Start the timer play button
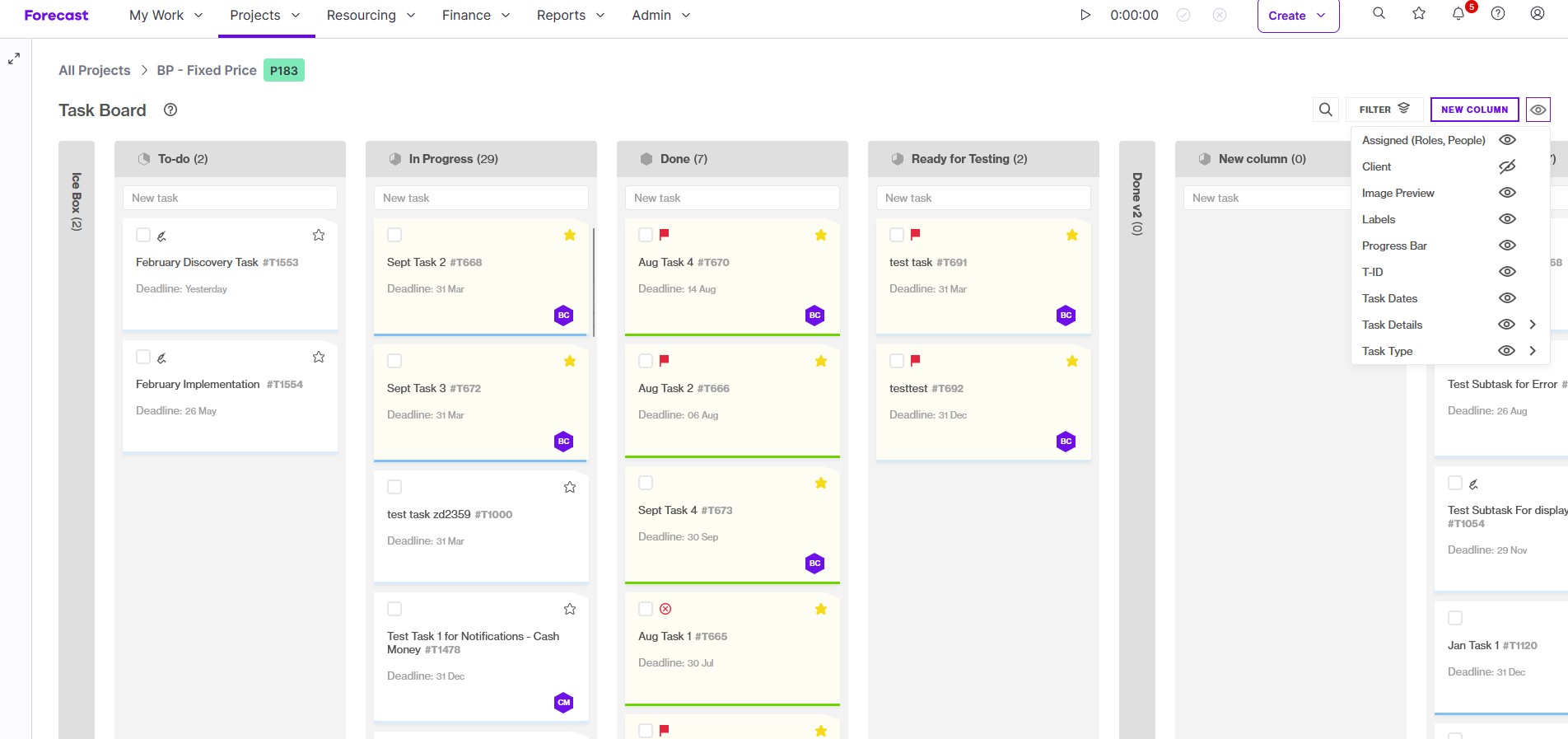The height and width of the screenshot is (739, 1568). [1085, 15]
